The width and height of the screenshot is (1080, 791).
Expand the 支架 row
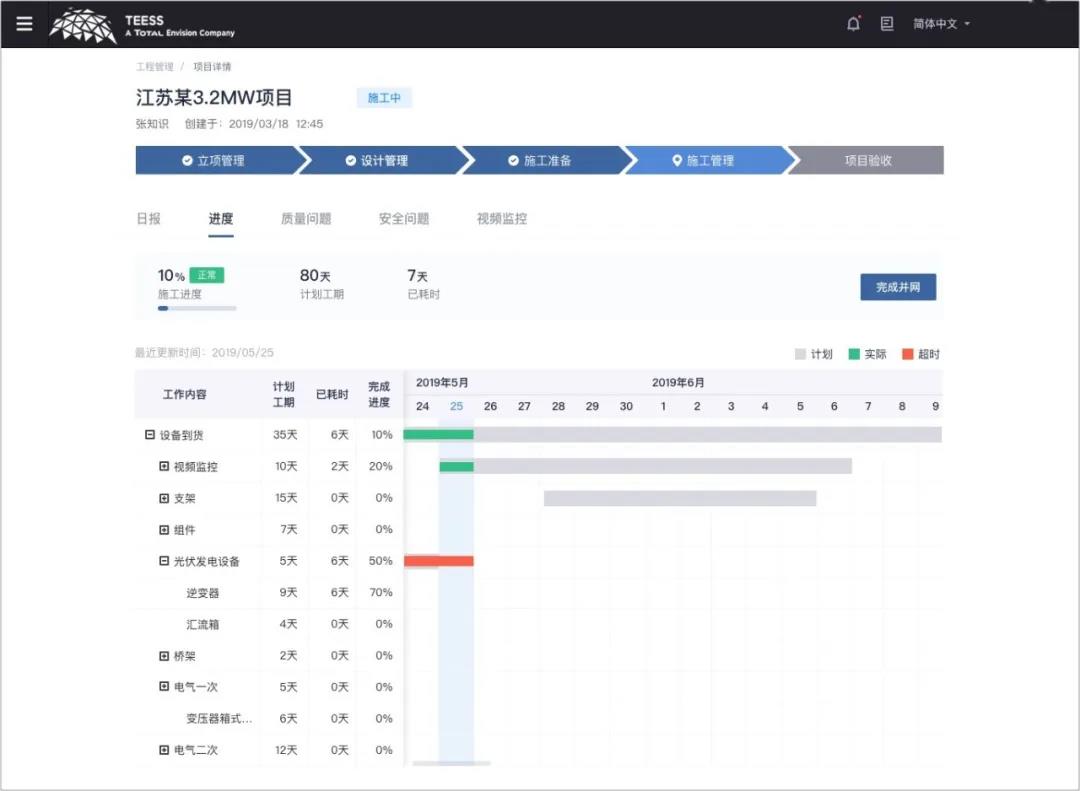tap(164, 498)
